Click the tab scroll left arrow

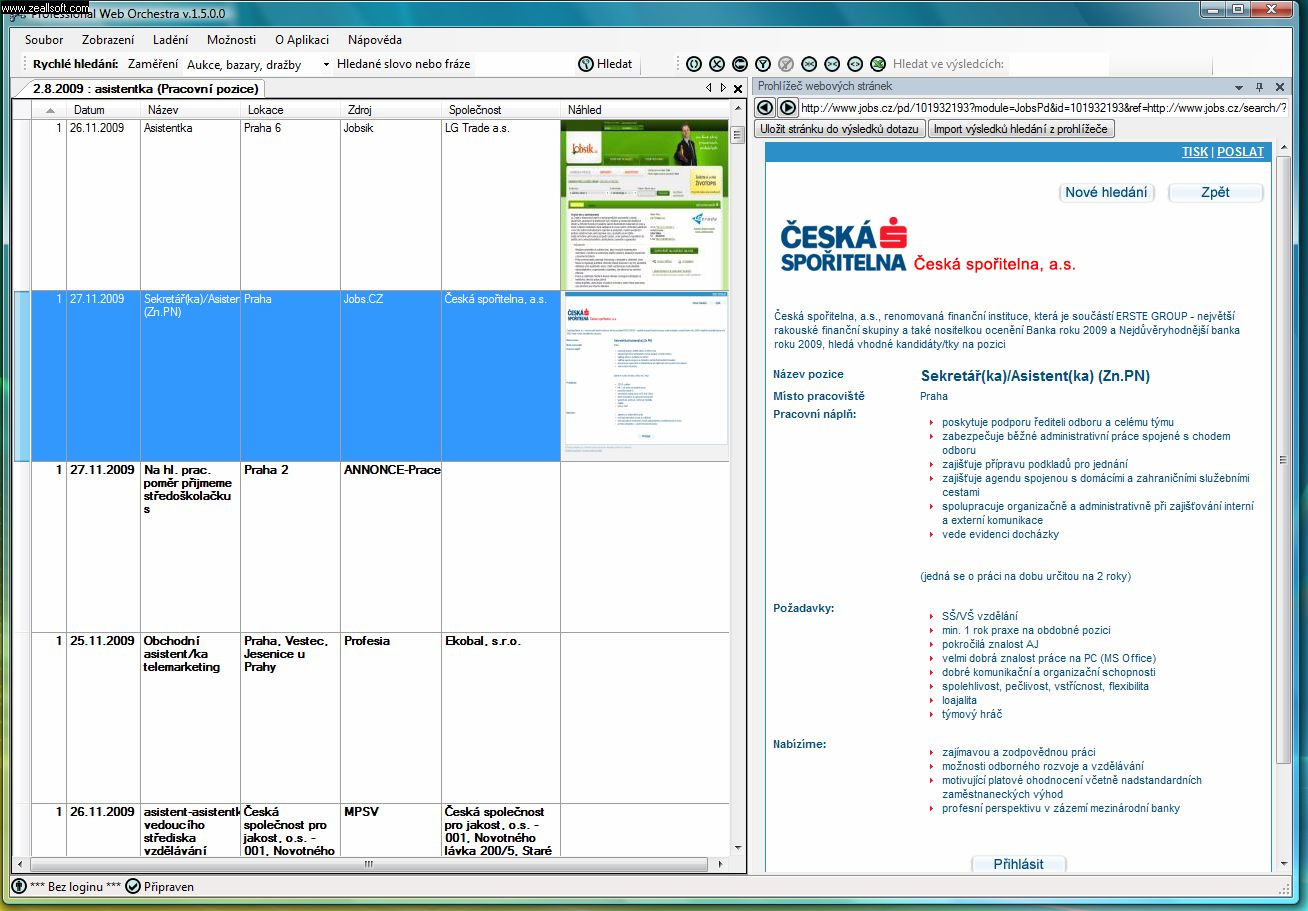(x=708, y=88)
